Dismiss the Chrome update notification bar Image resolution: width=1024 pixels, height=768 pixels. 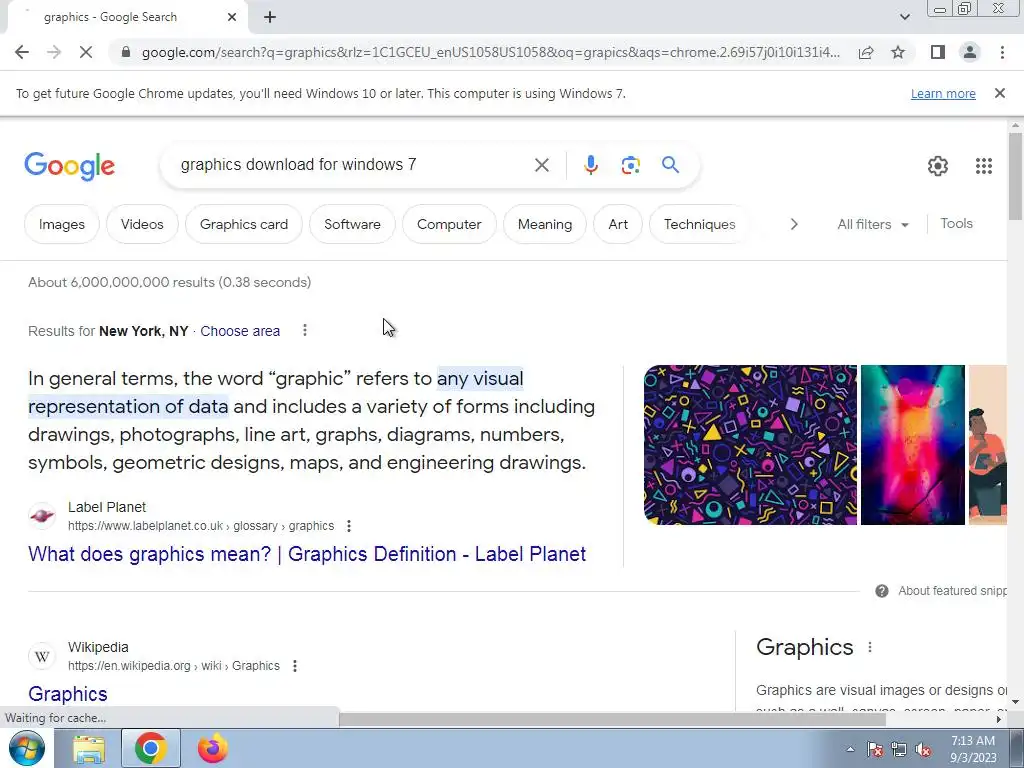[x=999, y=93]
